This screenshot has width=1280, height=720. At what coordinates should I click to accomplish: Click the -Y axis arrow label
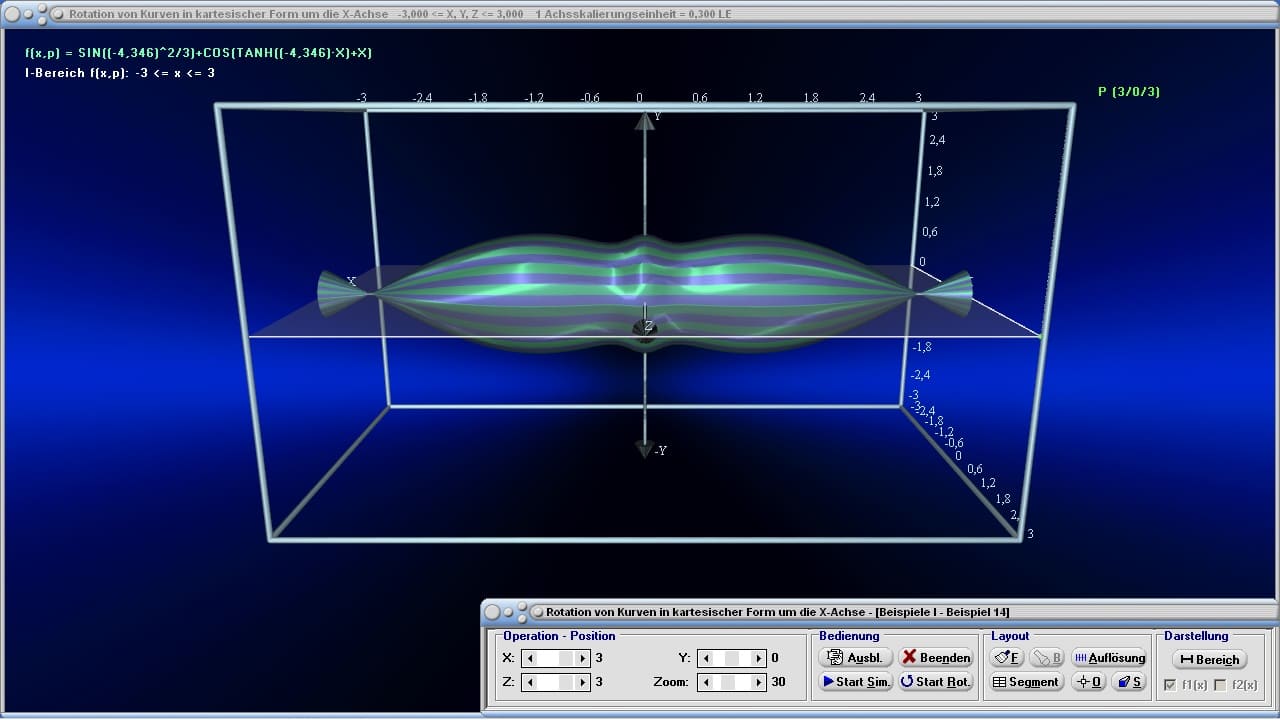click(x=660, y=451)
